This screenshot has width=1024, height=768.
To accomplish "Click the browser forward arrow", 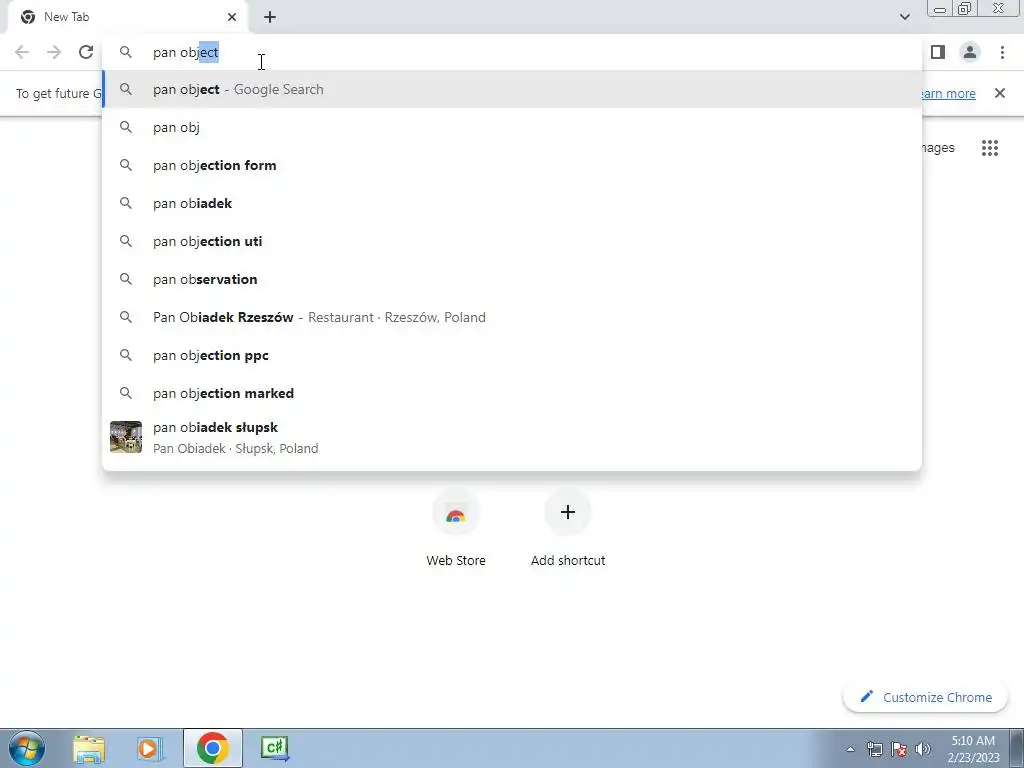I will [54, 52].
